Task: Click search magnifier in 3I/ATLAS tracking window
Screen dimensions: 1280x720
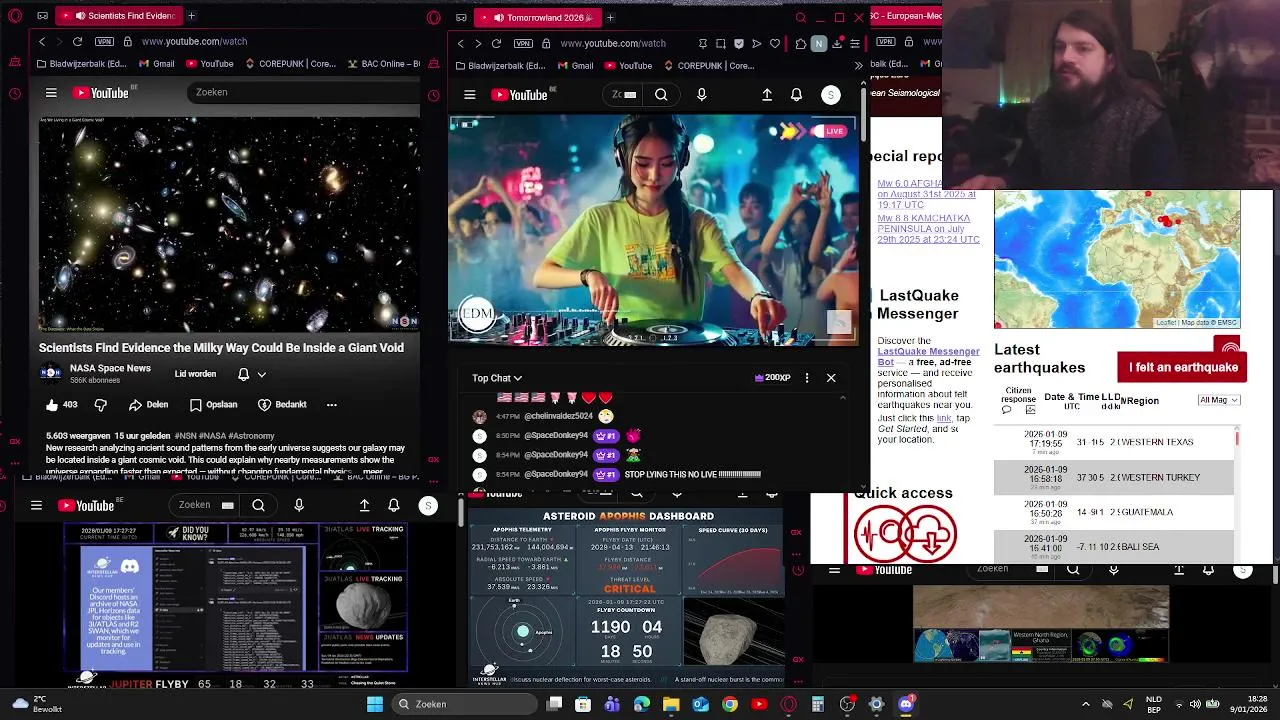Action: [258, 505]
